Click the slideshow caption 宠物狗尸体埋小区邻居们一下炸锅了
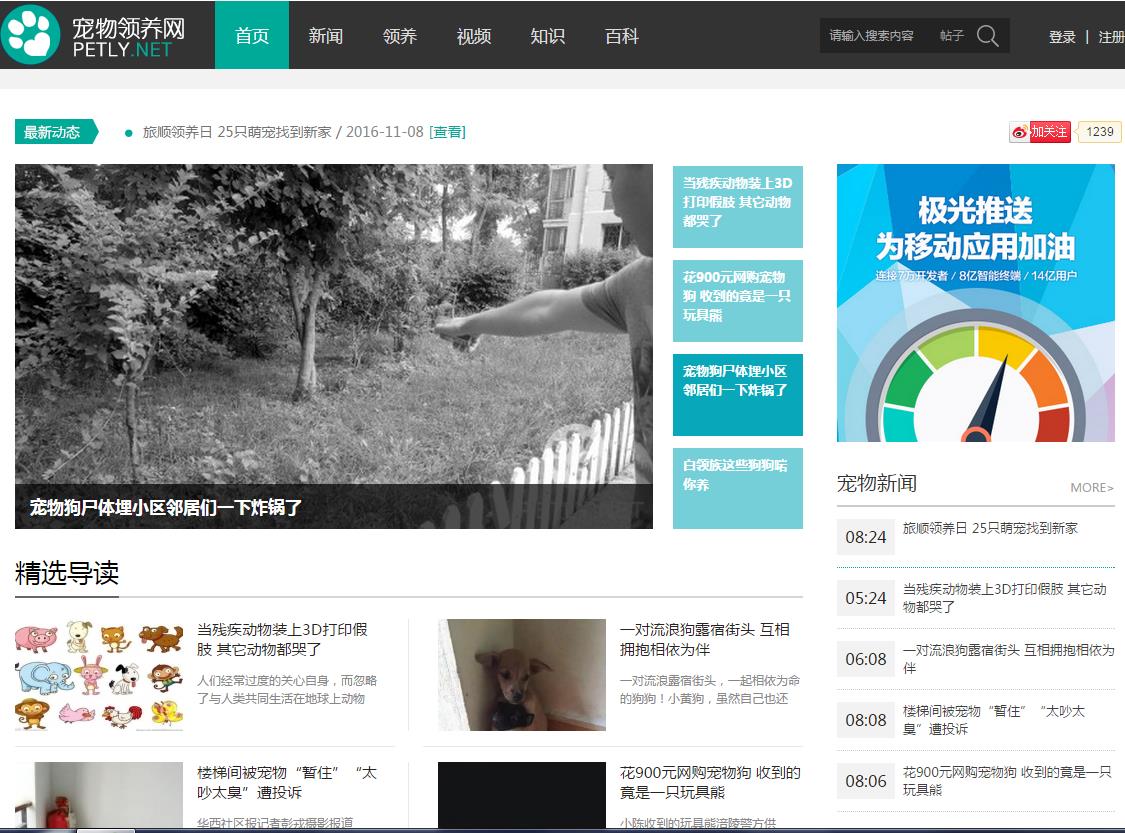The height and width of the screenshot is (833, 1125). coord(166,507)
